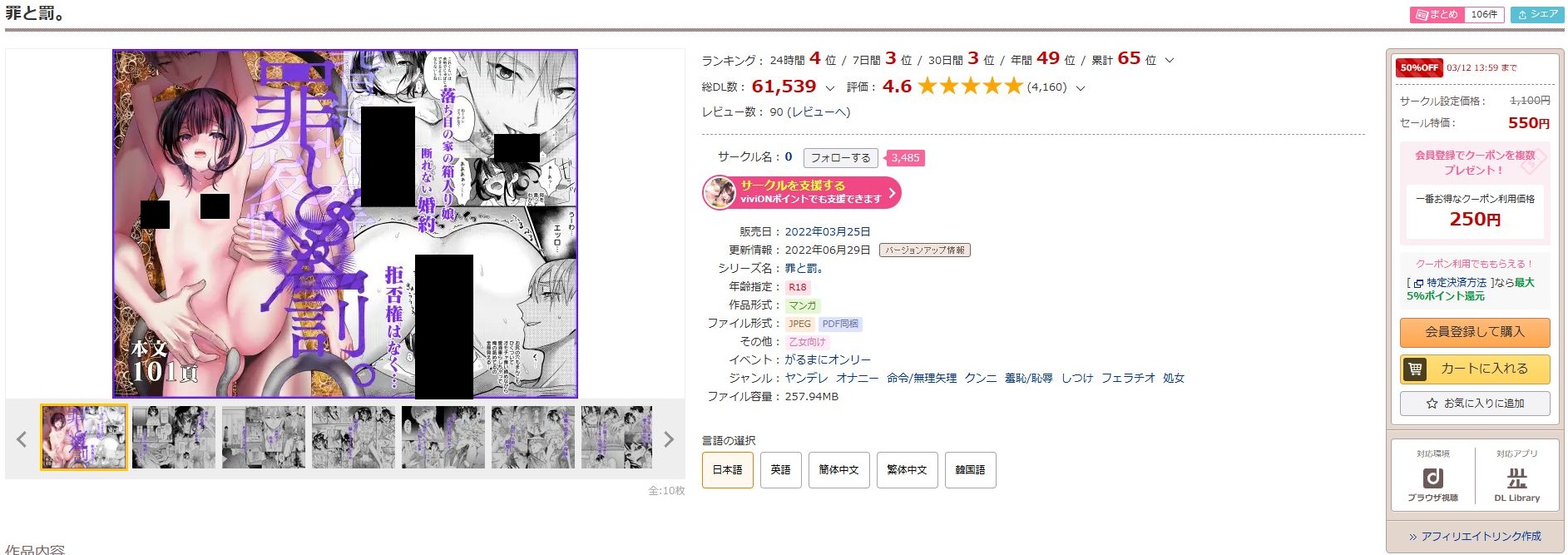Select the 韓国語 language option

970,470
